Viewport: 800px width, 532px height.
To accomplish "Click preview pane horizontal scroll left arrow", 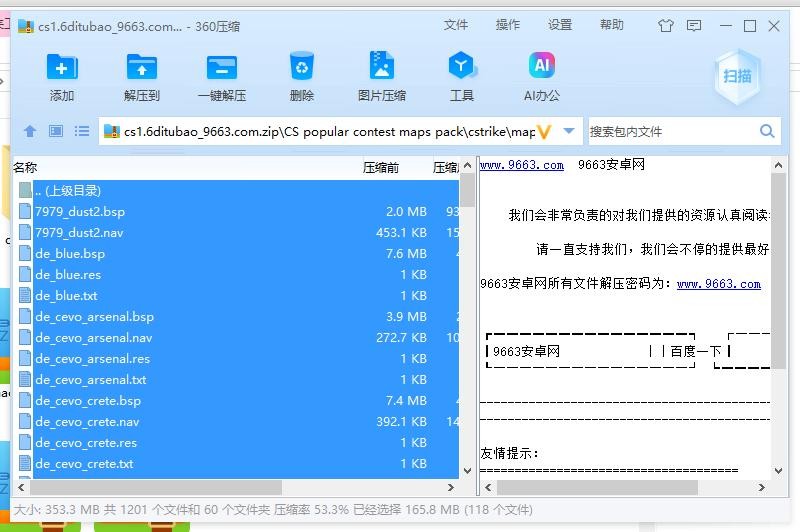I will click(x=488, y=487).
